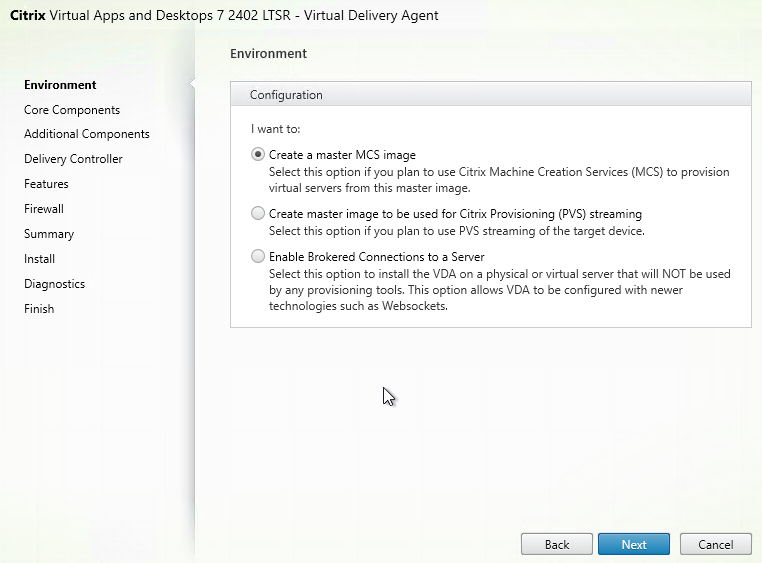This screenshot has height=563, width=762.
Task: Click the PVS streaming description text
Action: pyautogui.click(x=457, y=231)
